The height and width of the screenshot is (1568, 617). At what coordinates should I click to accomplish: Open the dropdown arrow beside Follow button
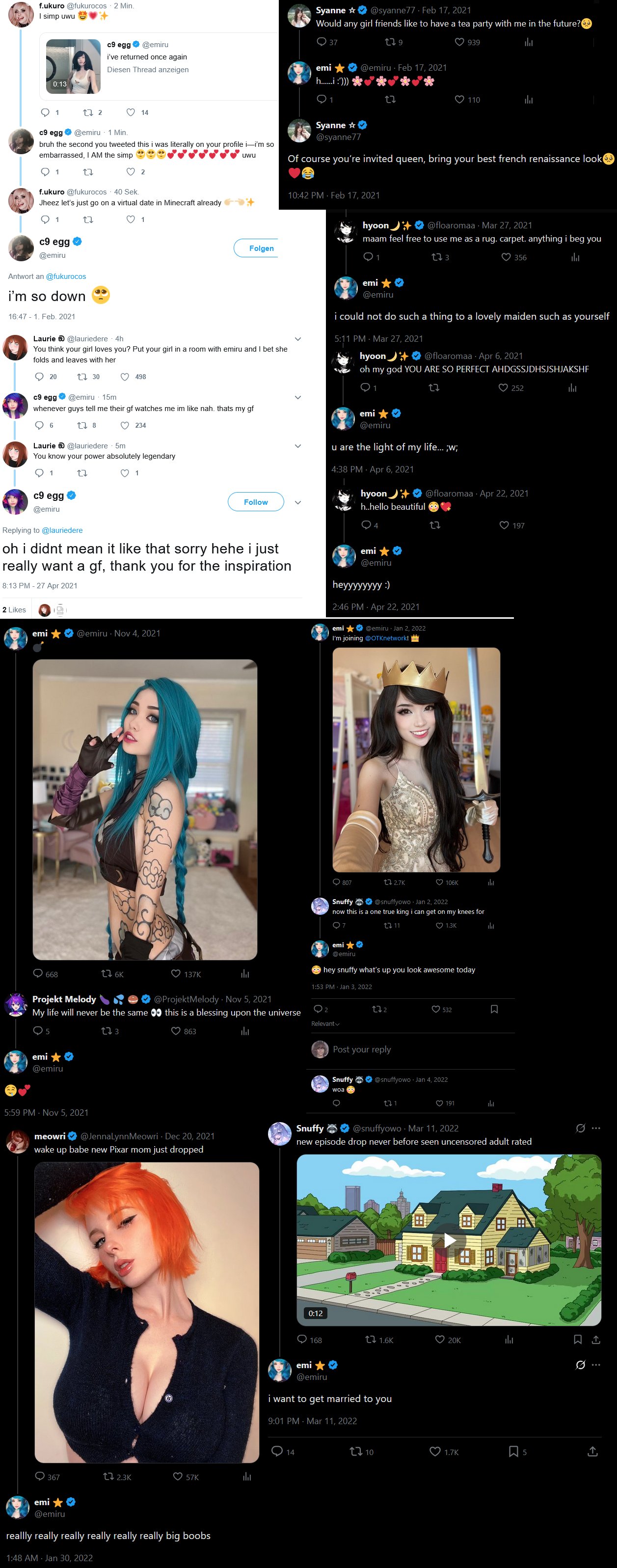[x=297, y=502]
